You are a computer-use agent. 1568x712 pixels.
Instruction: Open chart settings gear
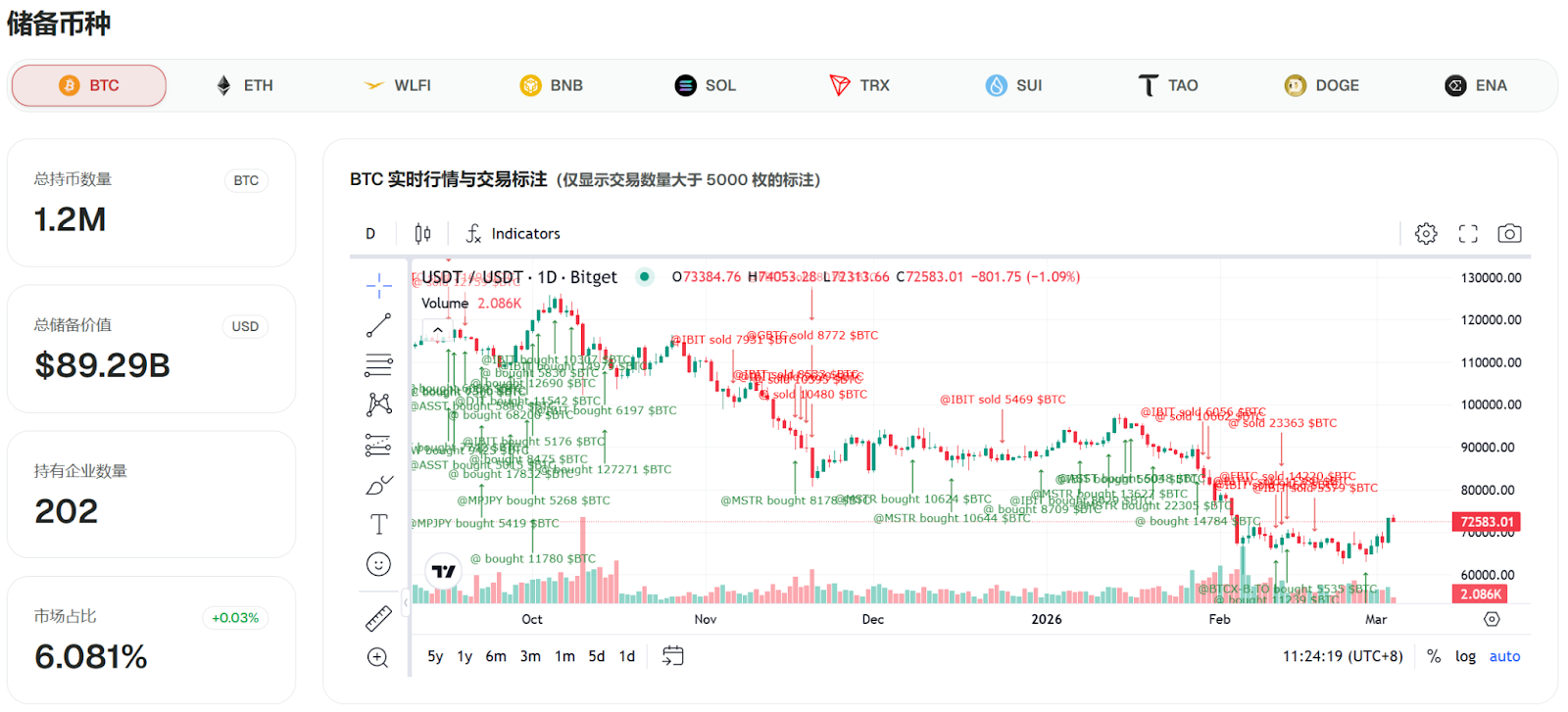pyautogui.click(x=1426, y=233)
